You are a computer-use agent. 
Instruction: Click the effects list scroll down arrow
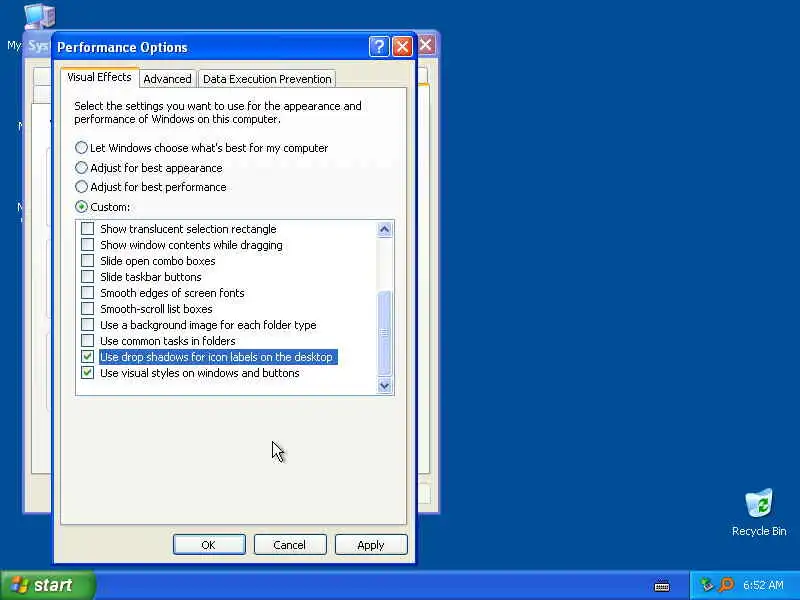tap(384, 385)
